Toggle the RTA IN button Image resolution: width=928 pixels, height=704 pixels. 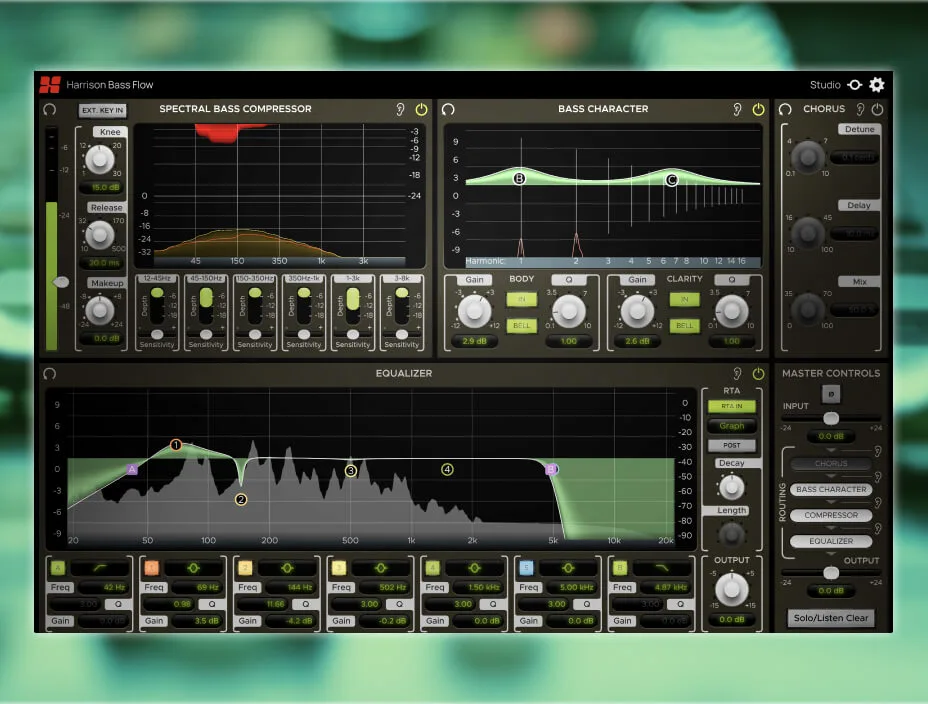[x=731, y=406]
